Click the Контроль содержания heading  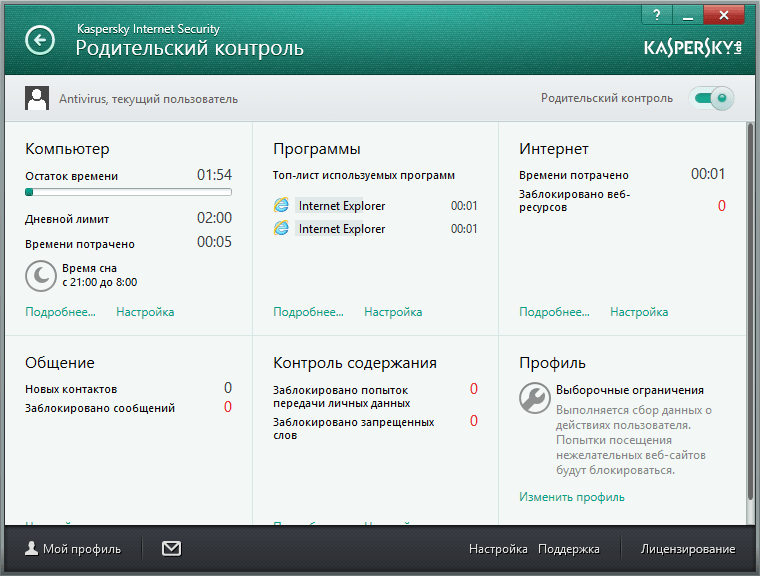355,363
